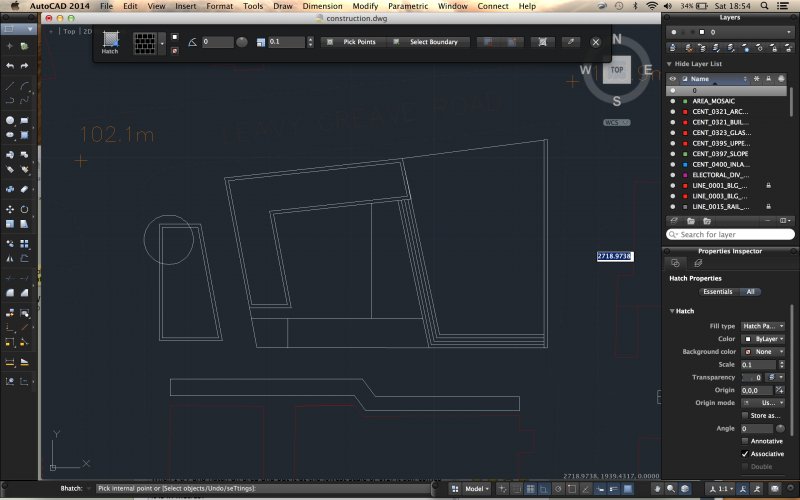The width and height of the screenshot is (800, 500).
Task: Click the Hatch icon in the hatch toolbar
Action: [110, 42]
